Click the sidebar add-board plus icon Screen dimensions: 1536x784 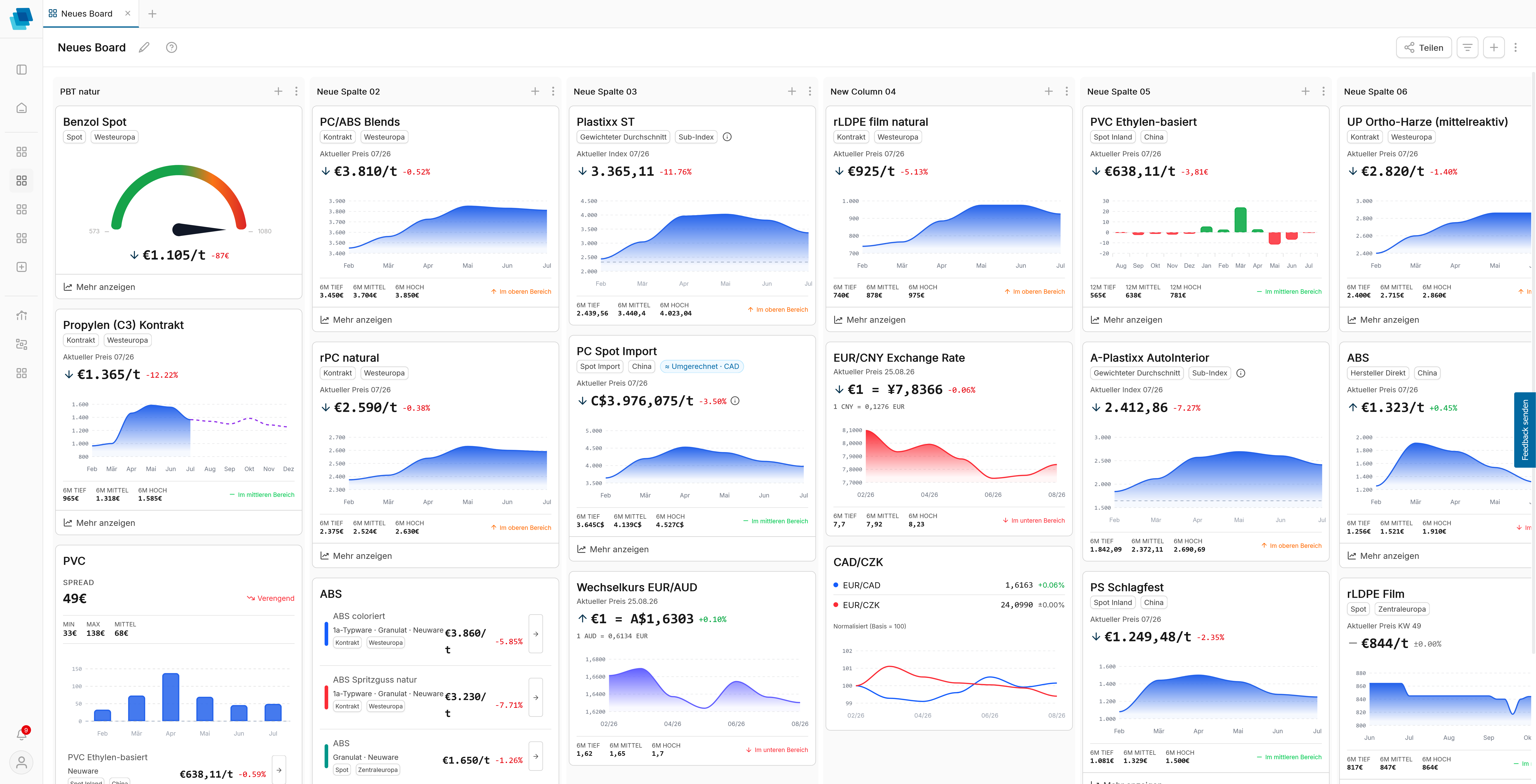21,267
